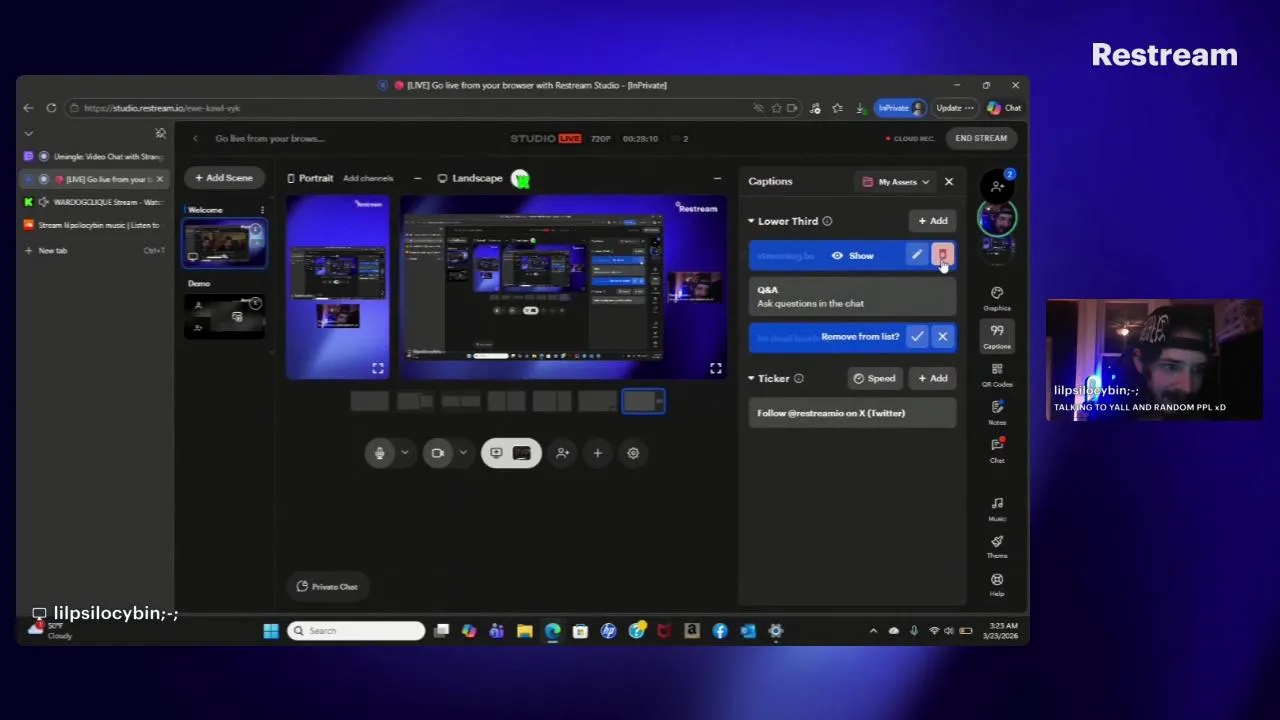Switch to Stream lilpsilocybin music tab
This screenshot has width=1280, height=720.
(94, 225)
